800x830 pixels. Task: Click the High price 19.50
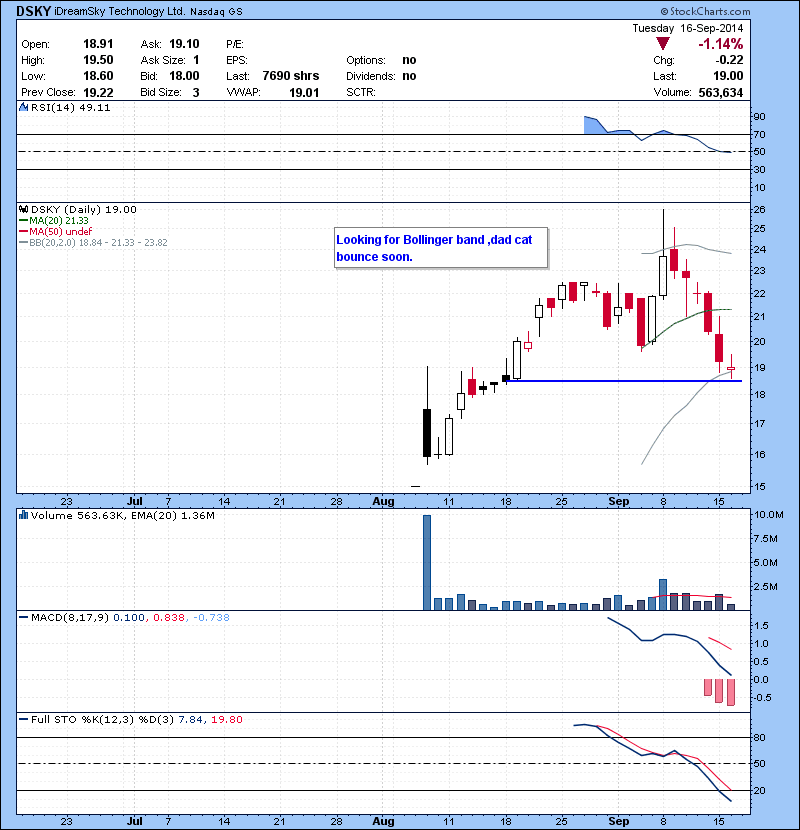point(98,60)
